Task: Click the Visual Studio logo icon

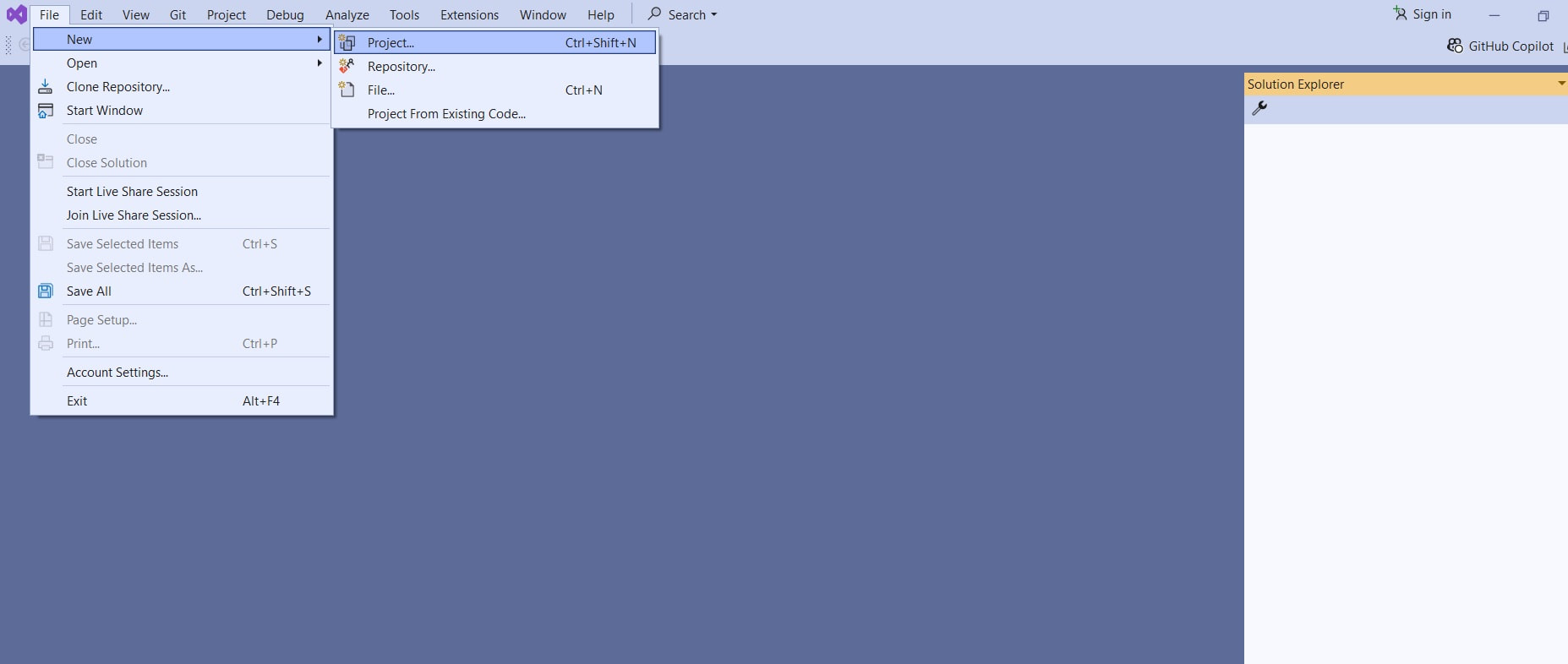Action: [17, 14]
